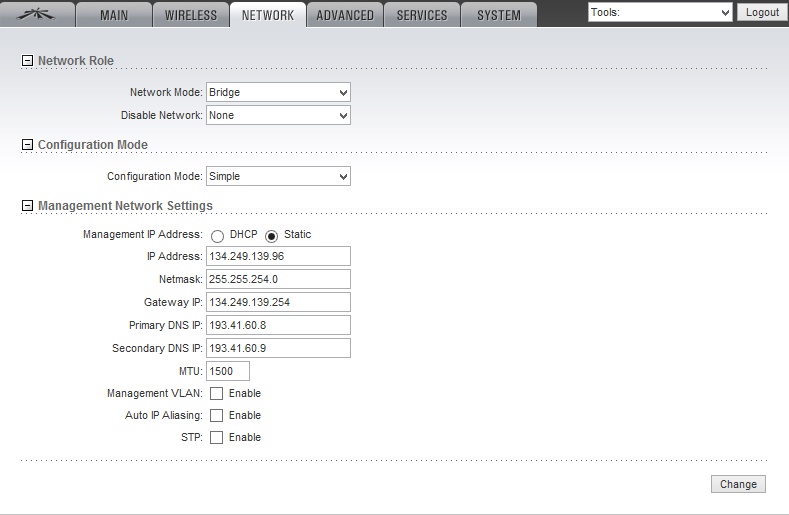The image size is (789, 515).
Task: Enable the STP checkbox
Action: pos(216,437)
